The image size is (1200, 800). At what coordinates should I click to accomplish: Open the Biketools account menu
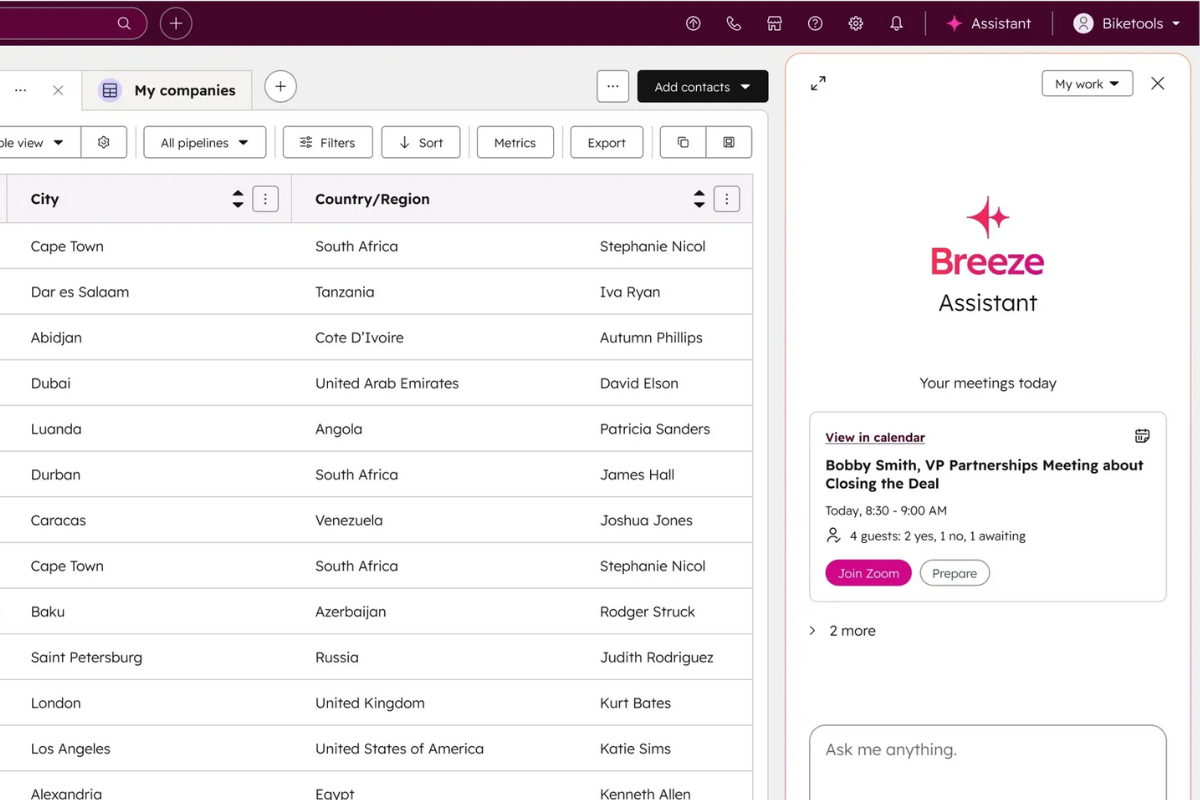click(x=1125, y=23)
